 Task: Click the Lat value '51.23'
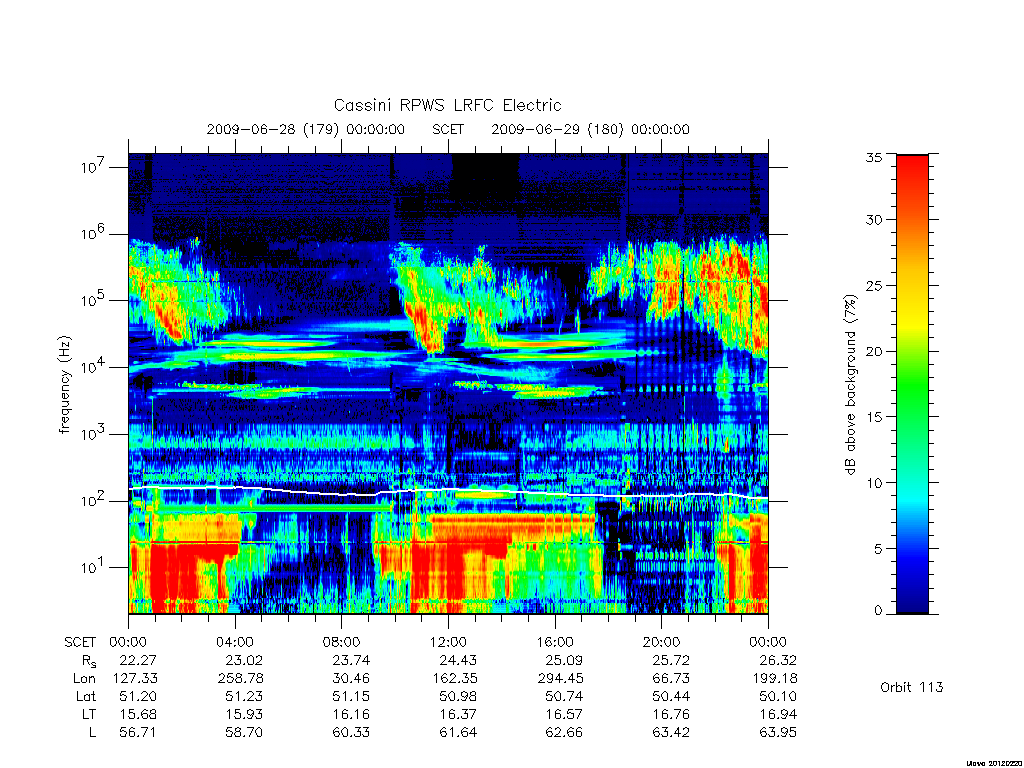click(244, 696)
